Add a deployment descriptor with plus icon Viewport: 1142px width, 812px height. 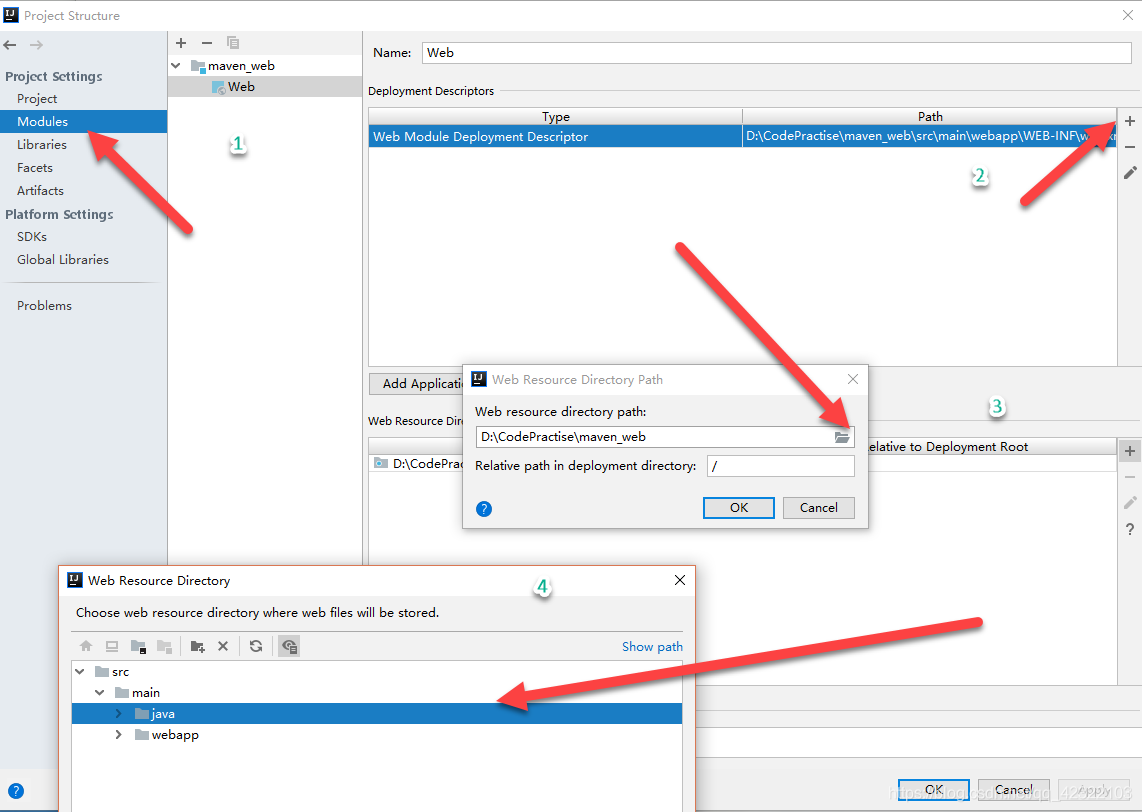[x=1130, y=121]
